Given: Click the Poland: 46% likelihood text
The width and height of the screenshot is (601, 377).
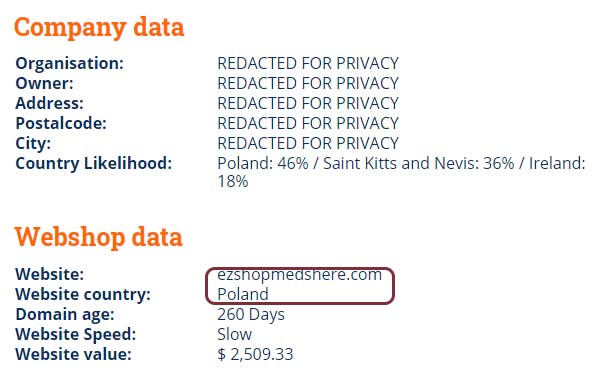Looking at the screenshot, I should click(x=263, y=163).
